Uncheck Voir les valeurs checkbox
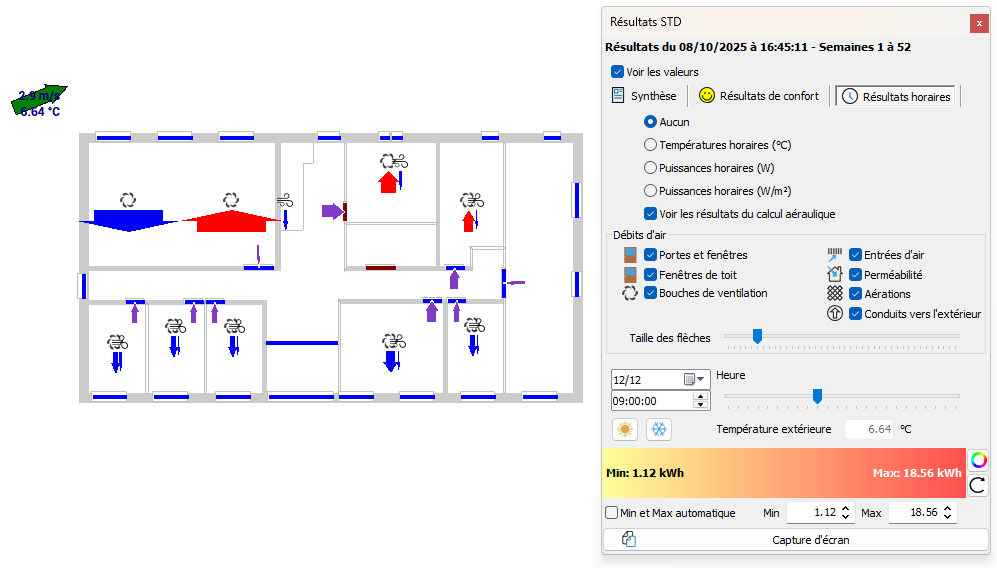 (x=617, y=72)
